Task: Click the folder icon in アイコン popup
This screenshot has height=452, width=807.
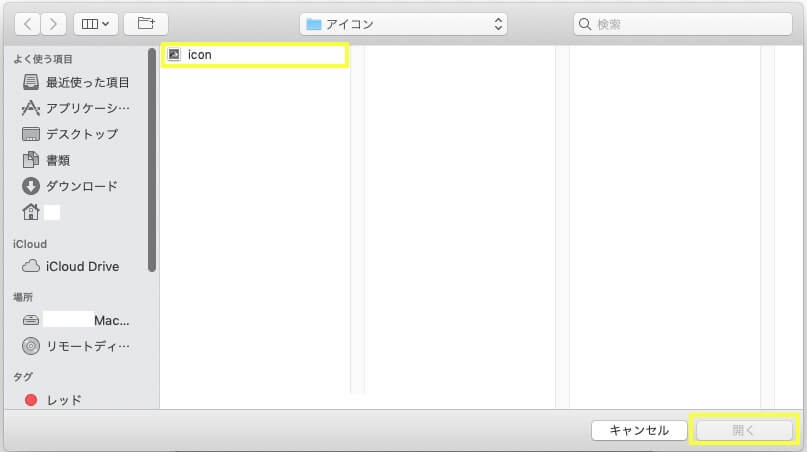Action: click(313, 24)
